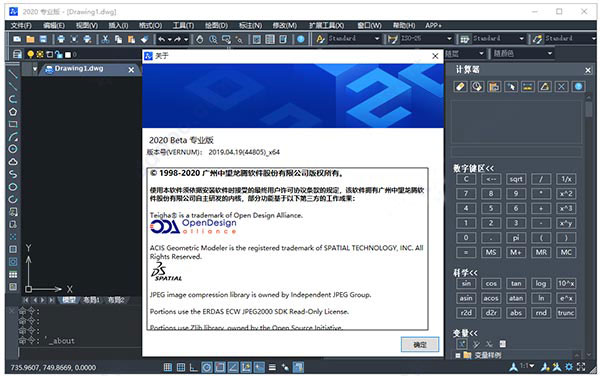This screenshot has width=600, height=376.
Task: Open the 帮助(H) menu
Action: [x=404, y=26]
